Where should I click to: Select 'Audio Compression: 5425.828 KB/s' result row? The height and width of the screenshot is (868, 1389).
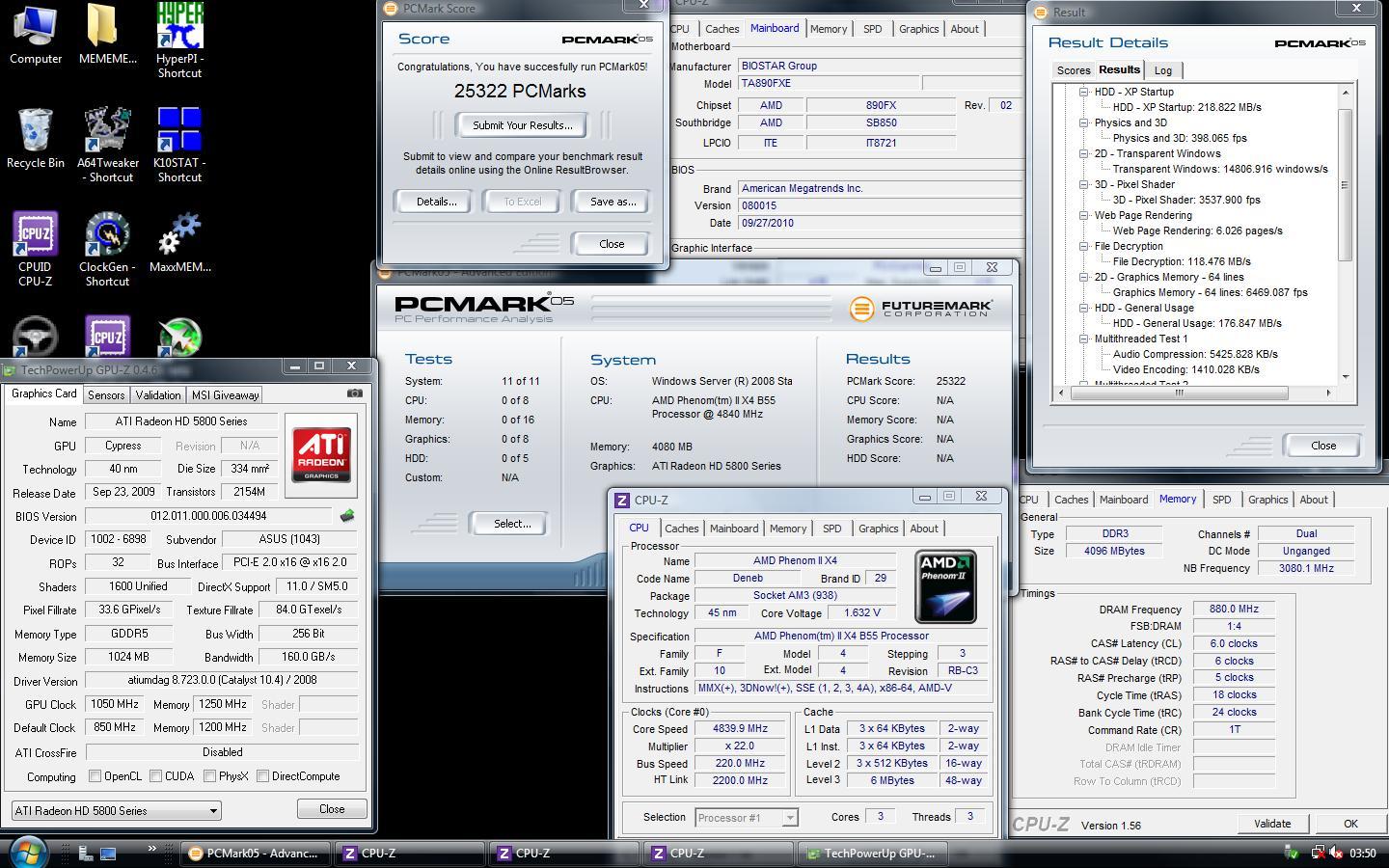click(1195, 354)
